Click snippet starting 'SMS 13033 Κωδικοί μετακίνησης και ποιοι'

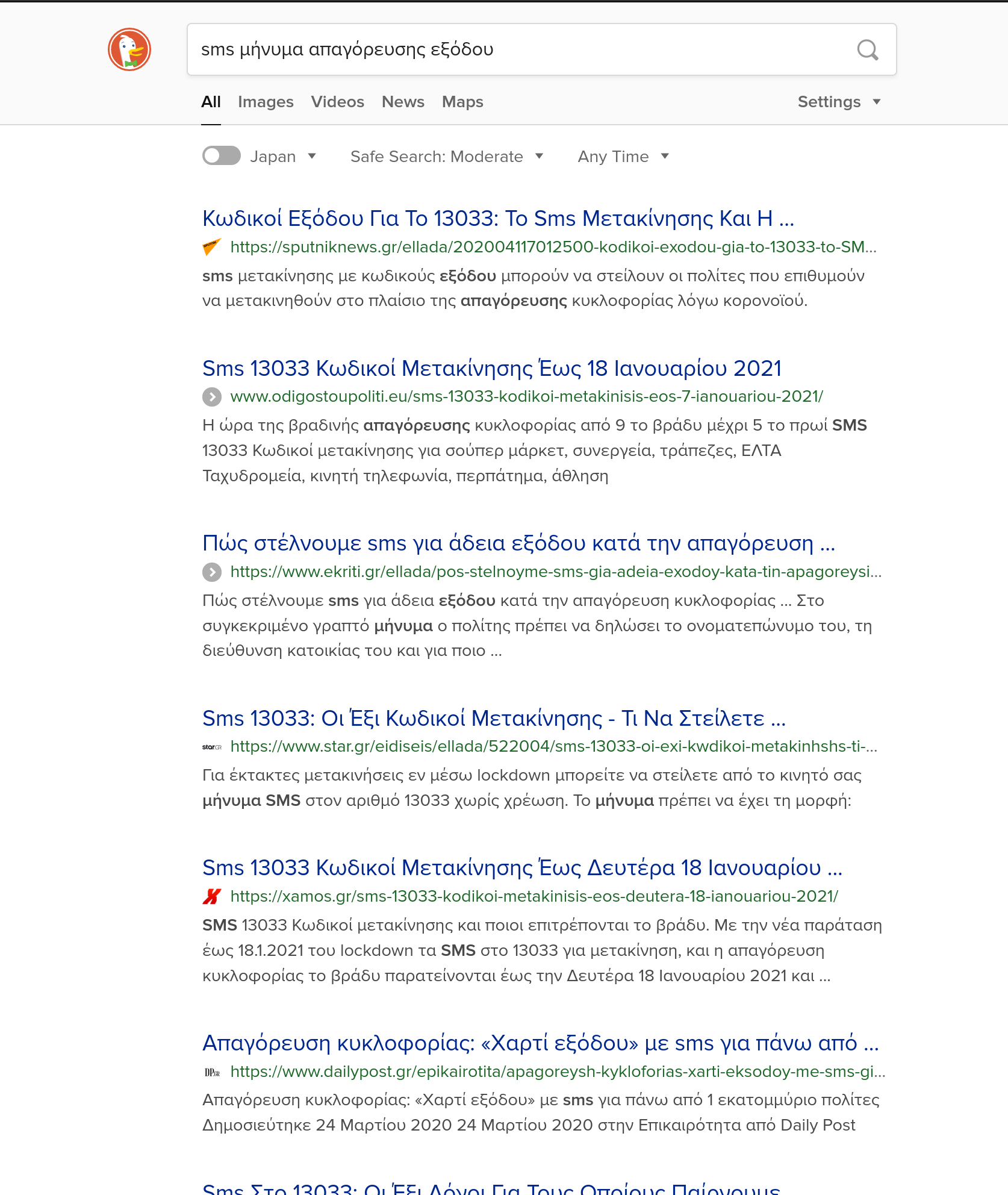click(543, 950)
